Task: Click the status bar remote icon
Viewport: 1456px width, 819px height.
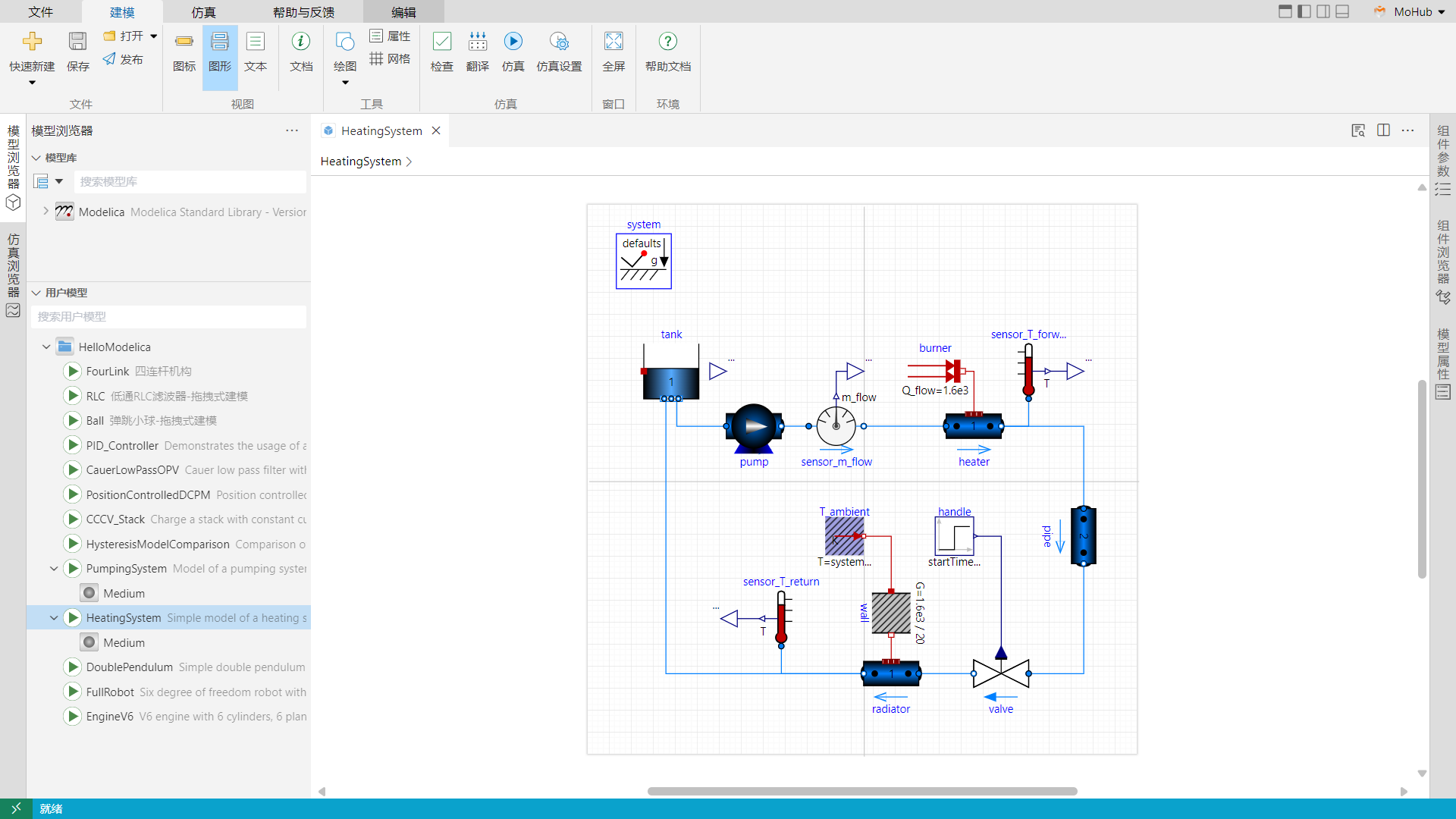Action: click(16, 808)
